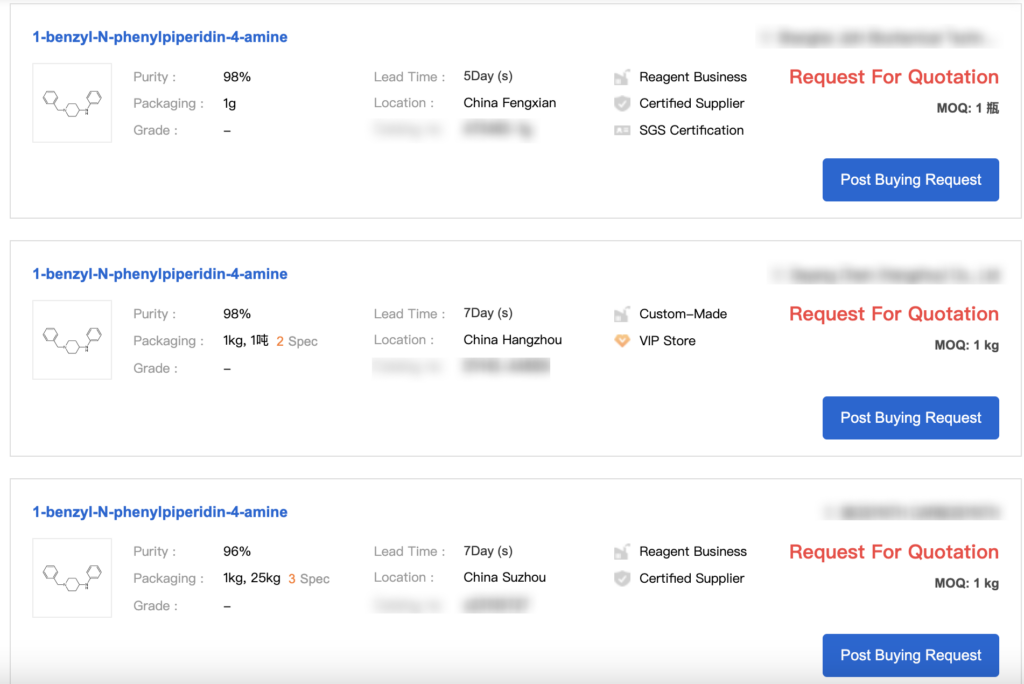
Task: Open molecule structure thumbnail in first listing
Action: 72,103
